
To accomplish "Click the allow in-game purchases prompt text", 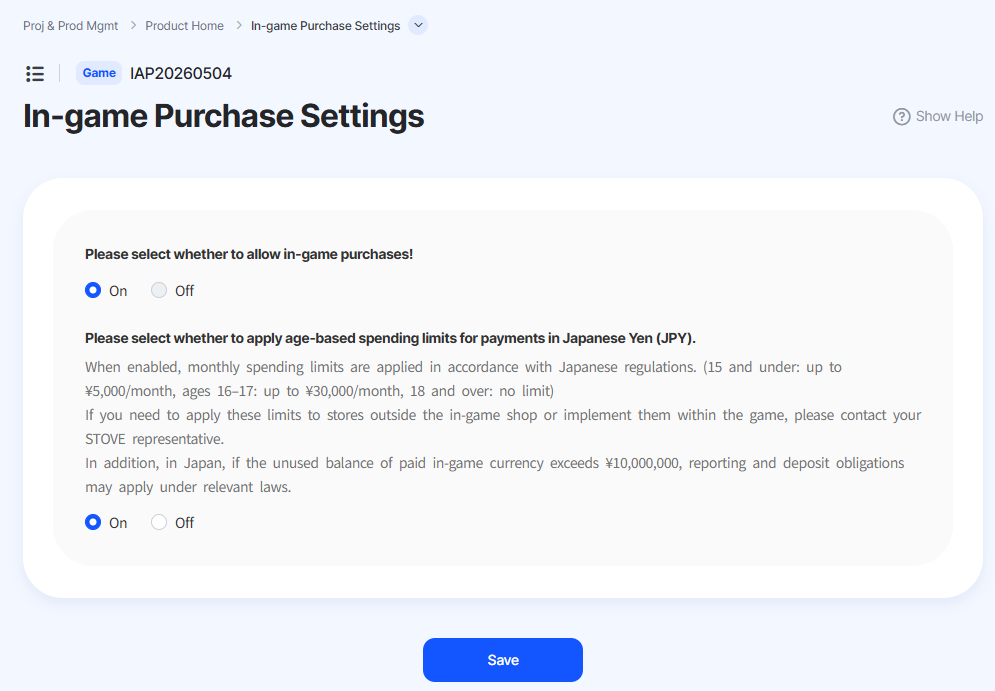I will coord(249,254).
